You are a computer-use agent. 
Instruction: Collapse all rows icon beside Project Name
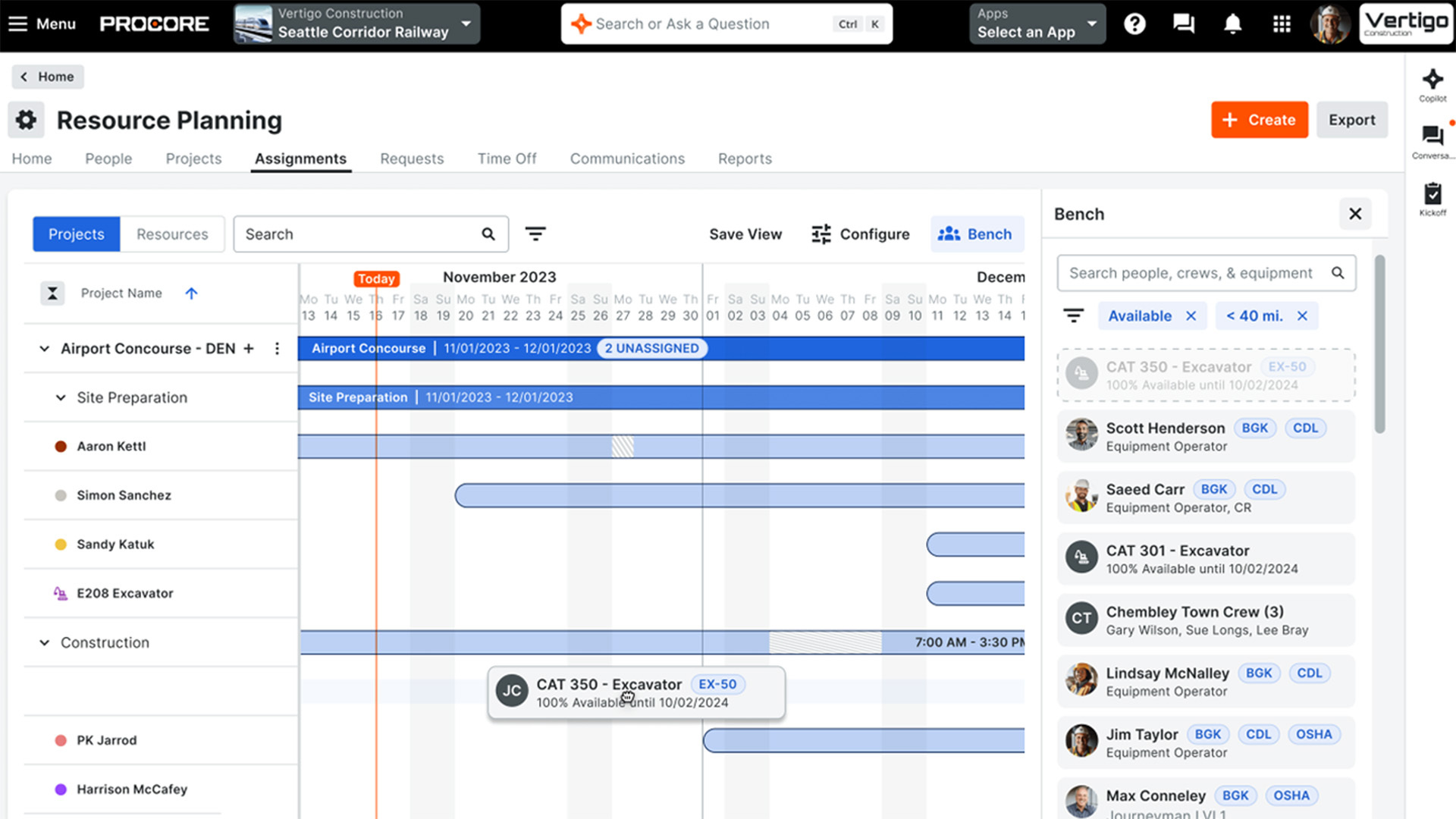pos(52,293)
